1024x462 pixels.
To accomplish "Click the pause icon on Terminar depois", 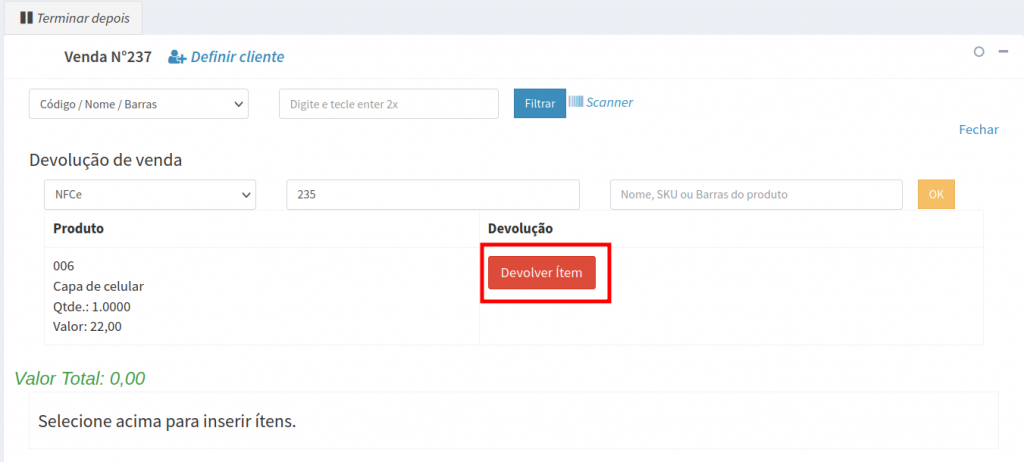I will [x=26, y=18].
